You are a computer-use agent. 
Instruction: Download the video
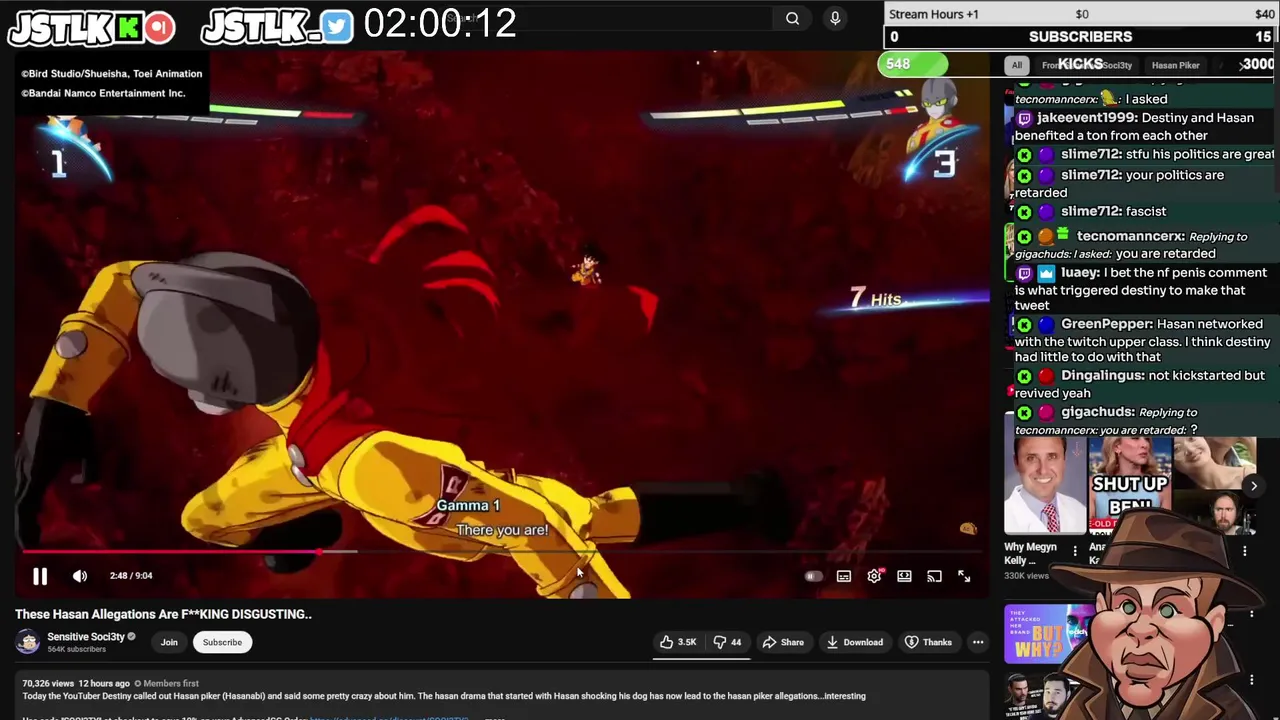[855, 642]
